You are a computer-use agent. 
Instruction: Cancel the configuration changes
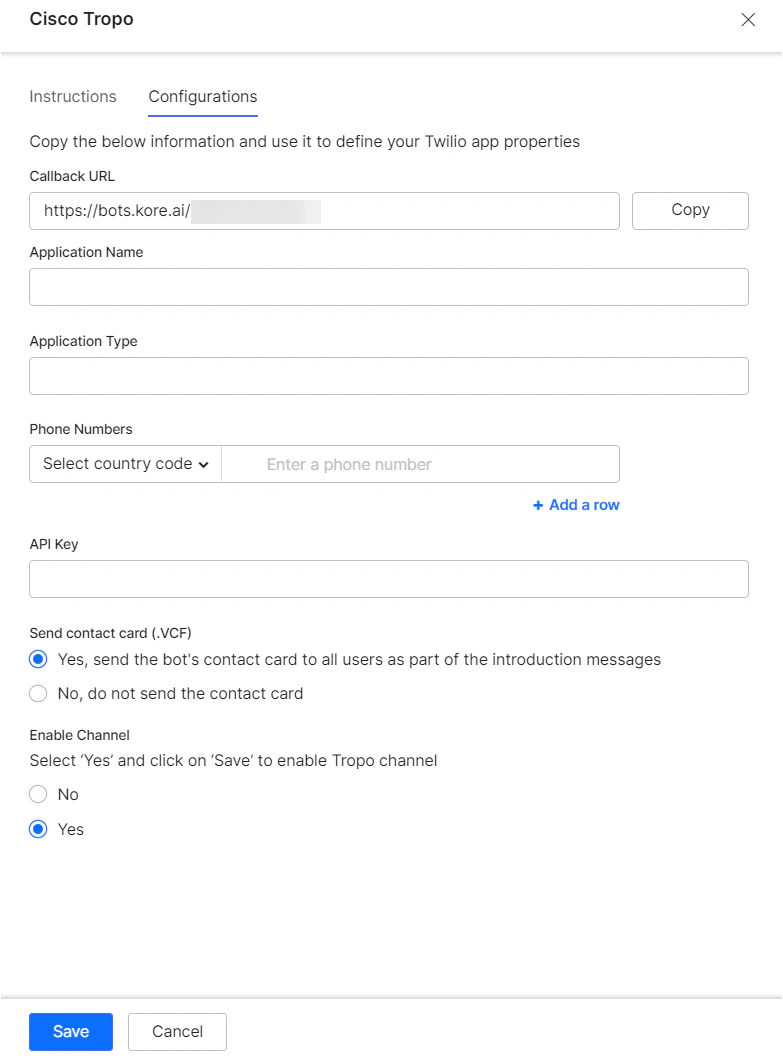click(x=177, y=1031)
